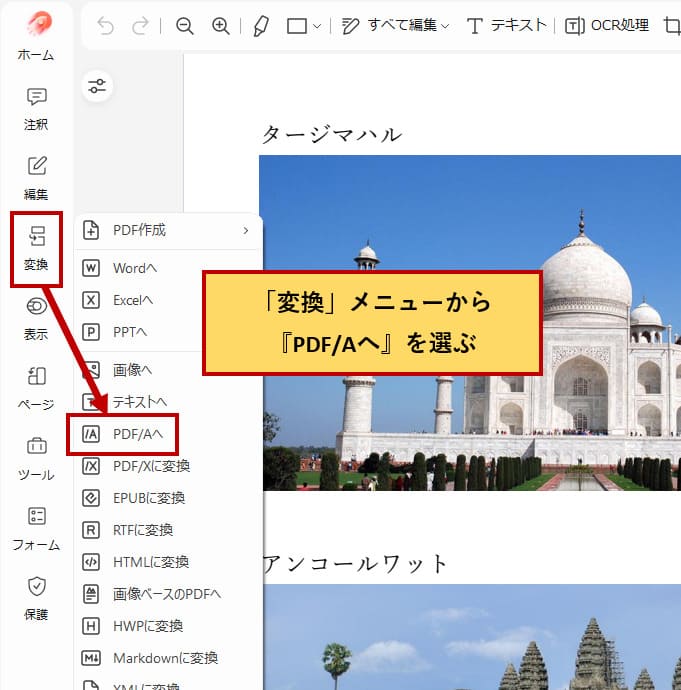Select the highlighter pen tool
The width and height of the screenshot is (681, 690).
(261, 26)
